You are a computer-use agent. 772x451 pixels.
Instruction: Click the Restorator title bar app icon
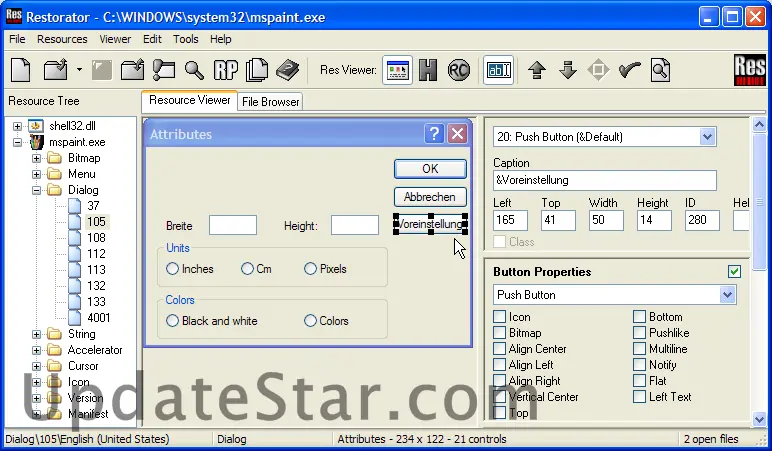[13, 16]
